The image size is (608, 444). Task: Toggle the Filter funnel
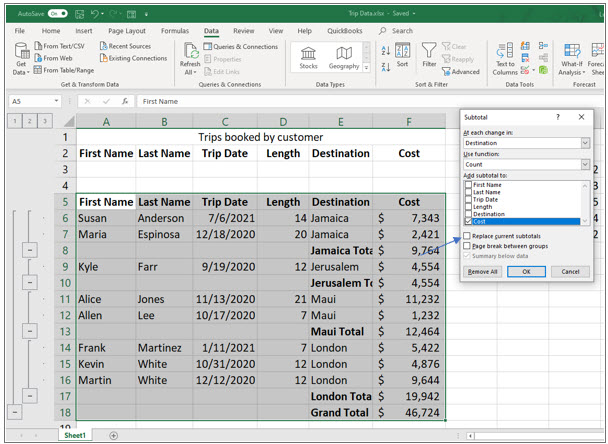click(x=429, y=55)
